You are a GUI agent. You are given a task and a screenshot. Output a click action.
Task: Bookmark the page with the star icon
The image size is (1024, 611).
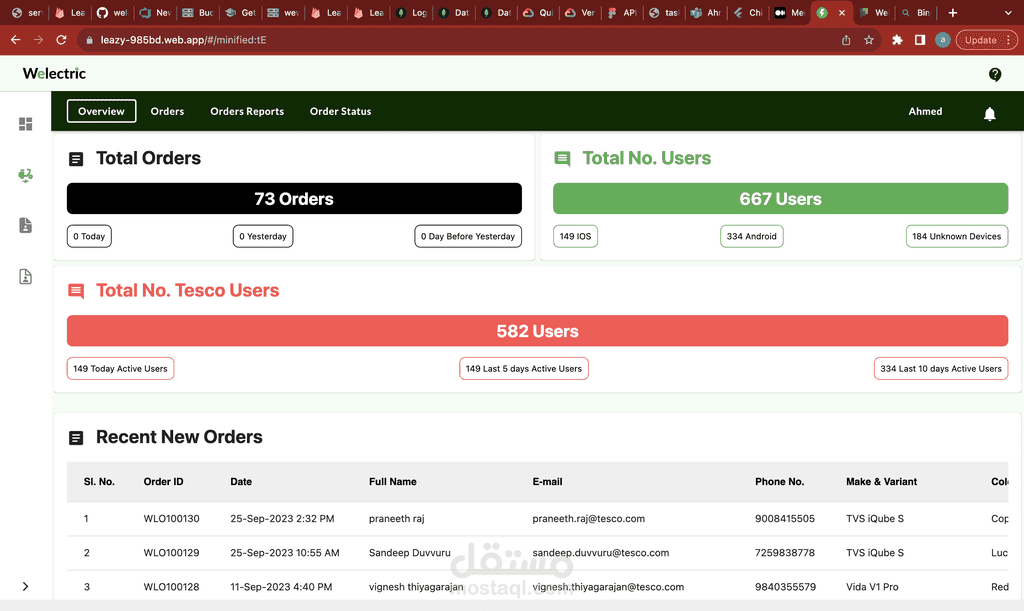869,40
